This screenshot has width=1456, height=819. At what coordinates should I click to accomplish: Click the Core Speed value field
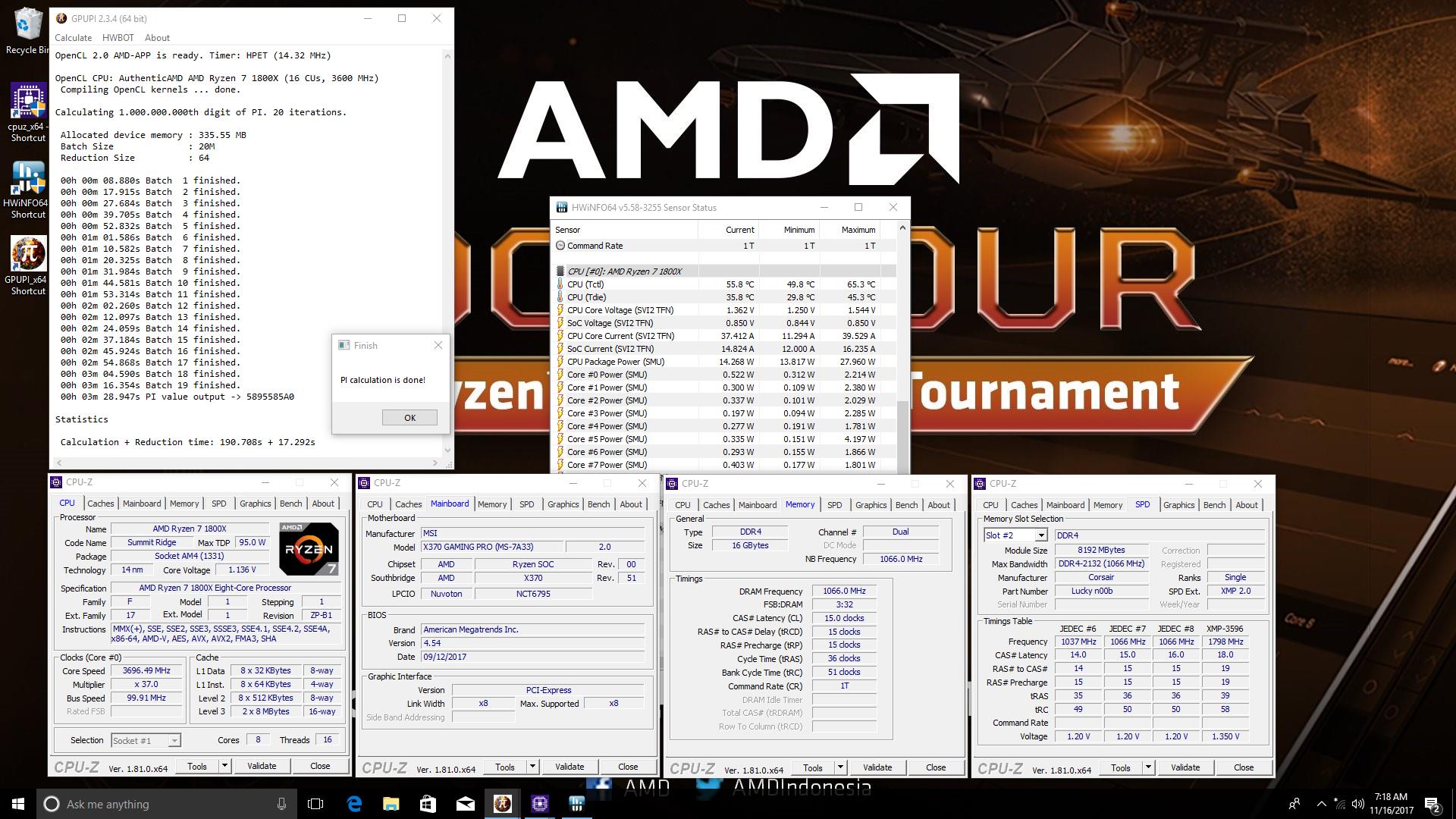pyautogui.click(x=146, y=671)
